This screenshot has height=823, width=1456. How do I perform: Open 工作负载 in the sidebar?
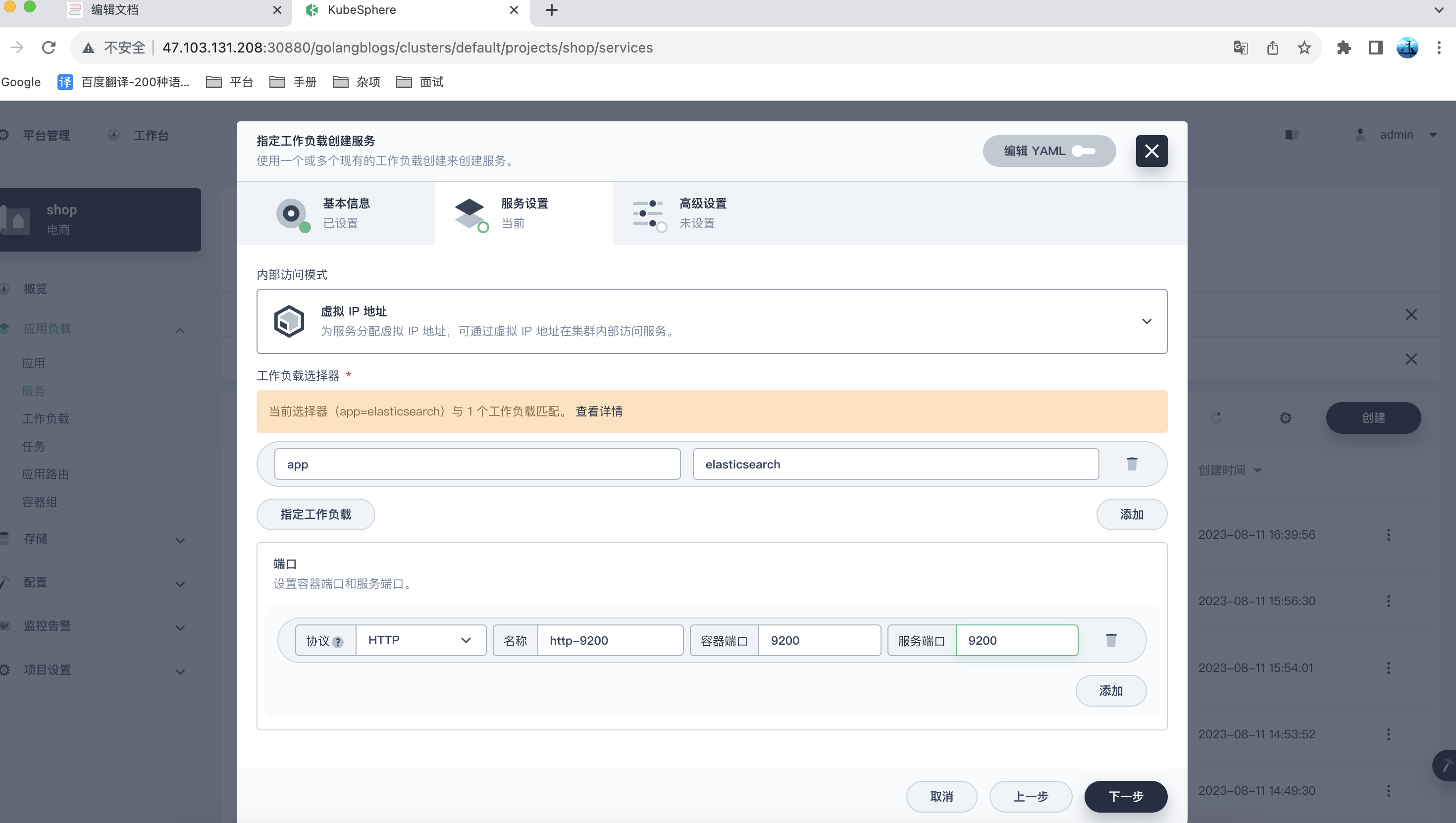pos(45,418)
